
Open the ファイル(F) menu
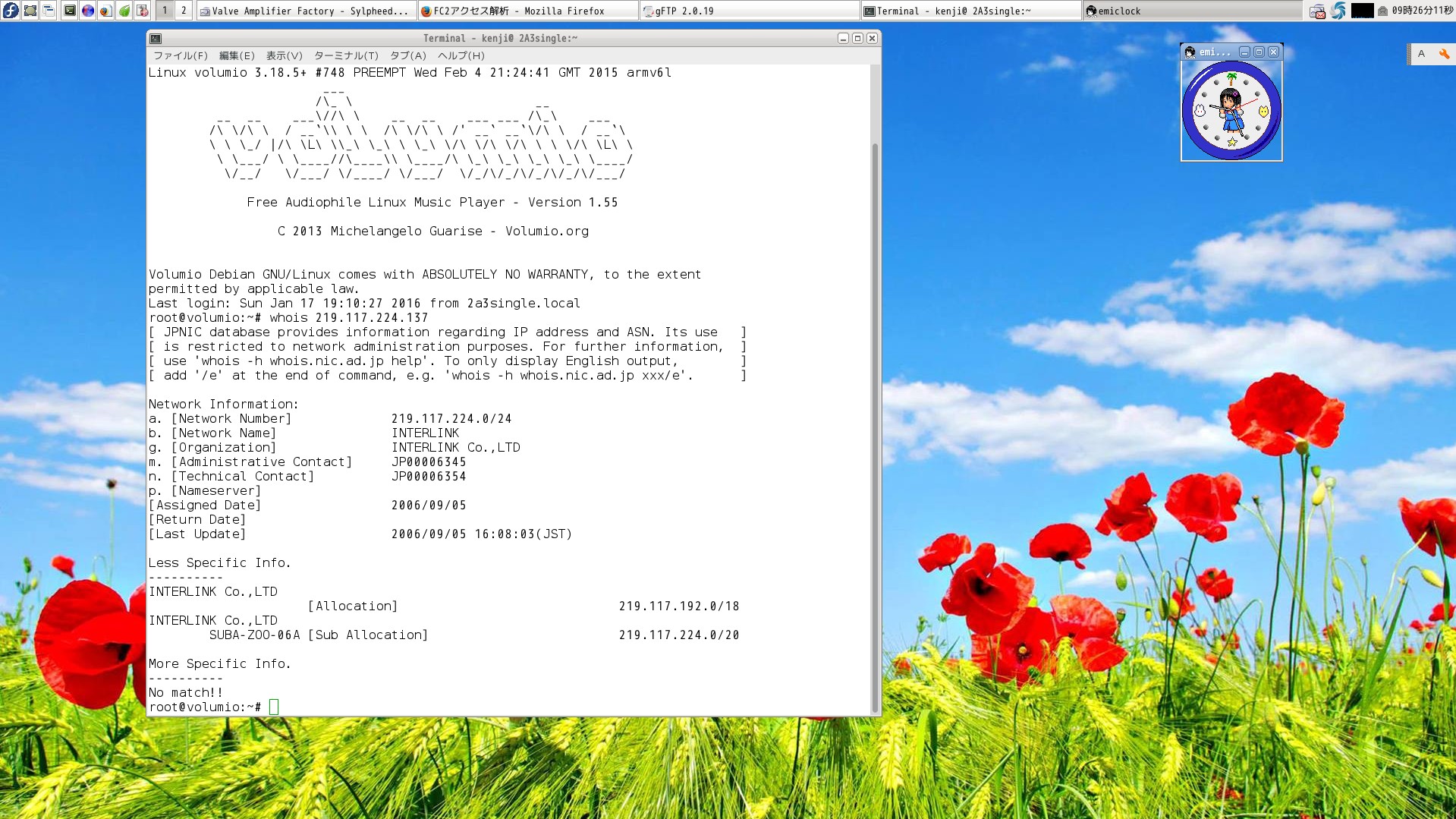(181, 55)
